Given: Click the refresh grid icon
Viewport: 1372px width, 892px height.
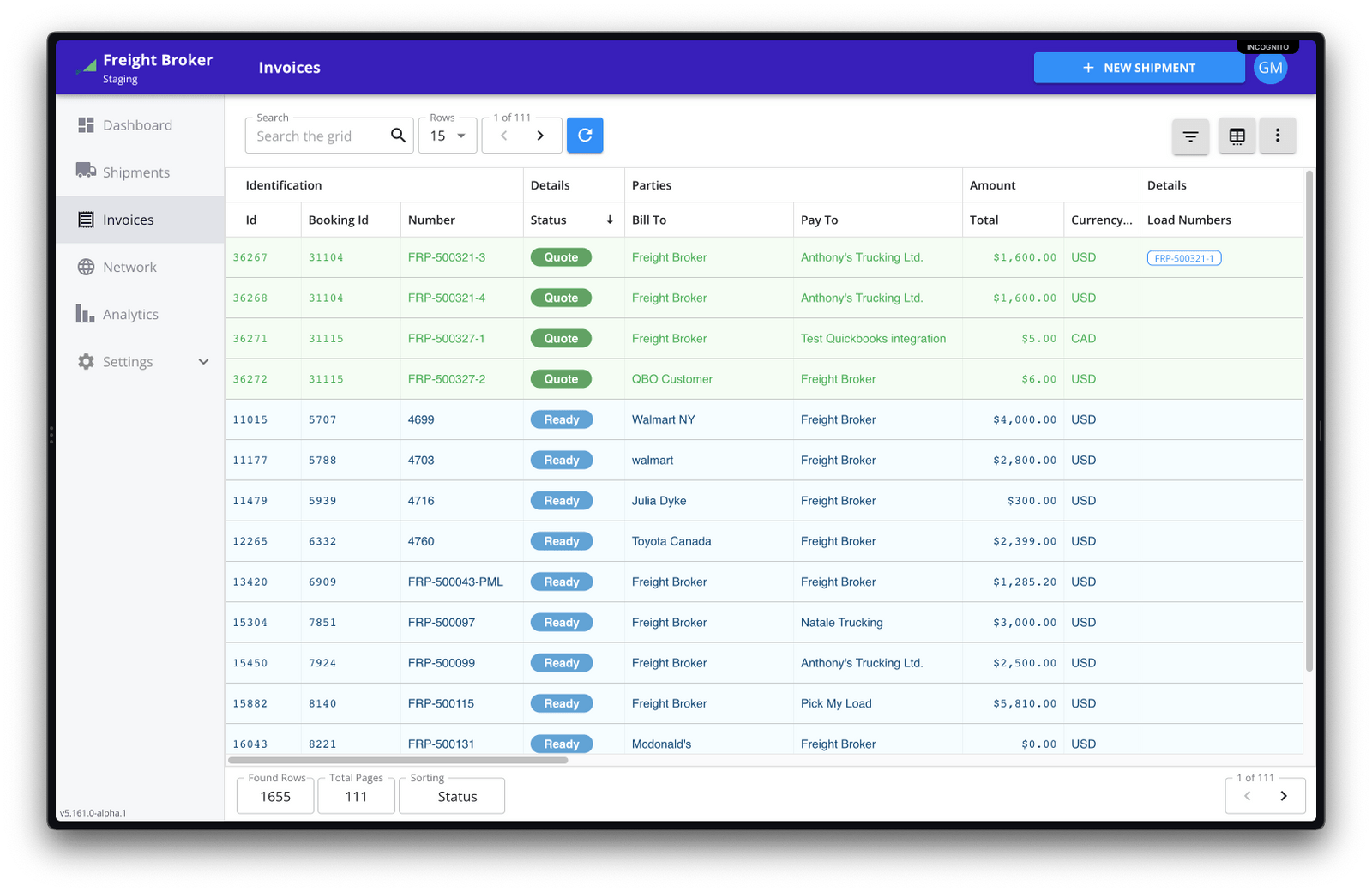Looking at the screenshot, I should coord(584,135).
